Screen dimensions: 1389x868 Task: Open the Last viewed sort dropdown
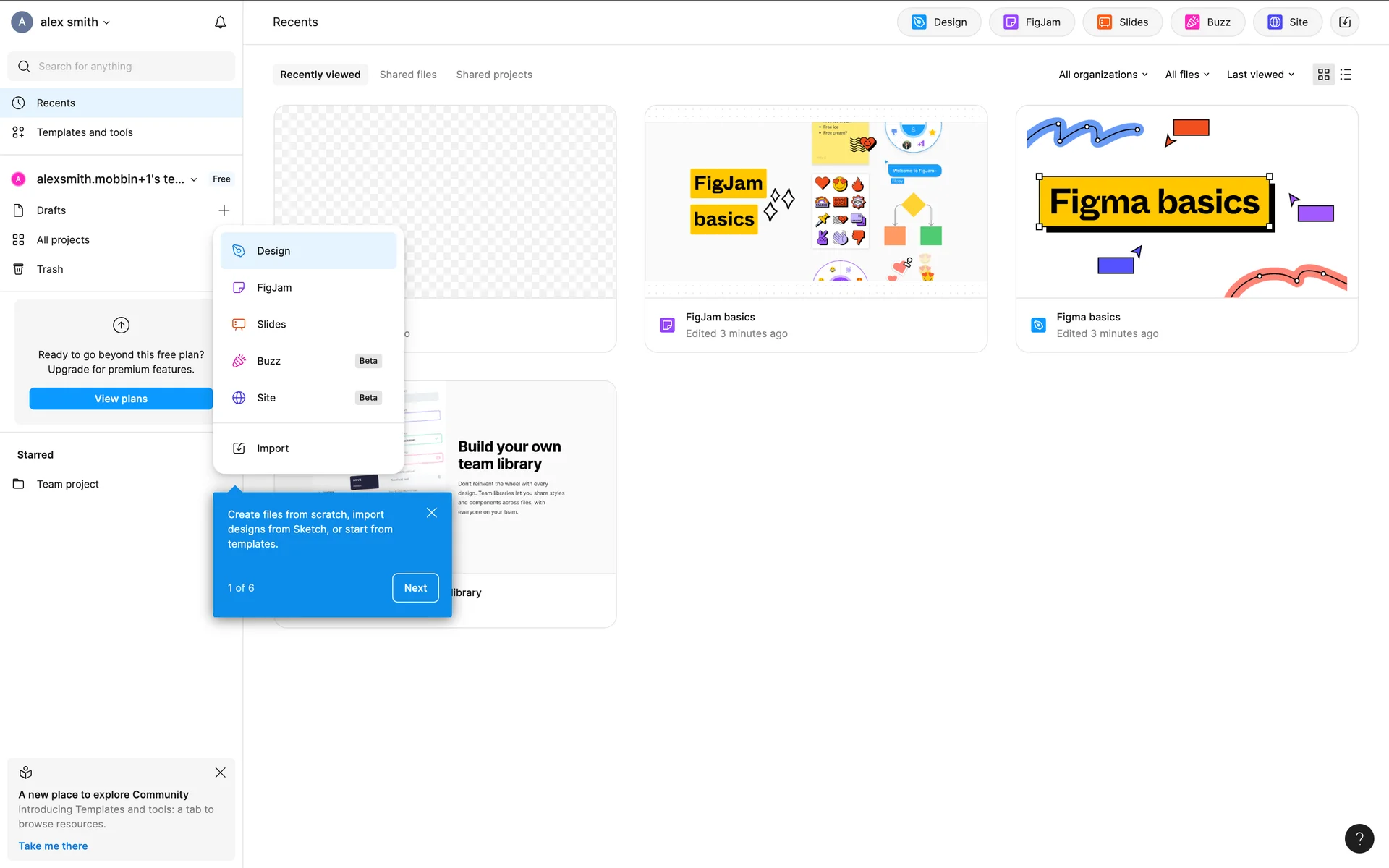pyautogui.click(x=1260, y=75)
